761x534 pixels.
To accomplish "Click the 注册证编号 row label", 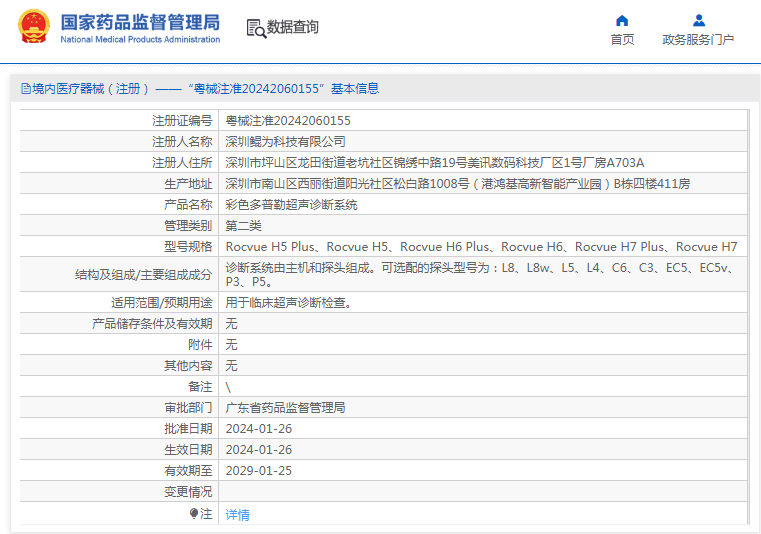I will click(182, 120).
